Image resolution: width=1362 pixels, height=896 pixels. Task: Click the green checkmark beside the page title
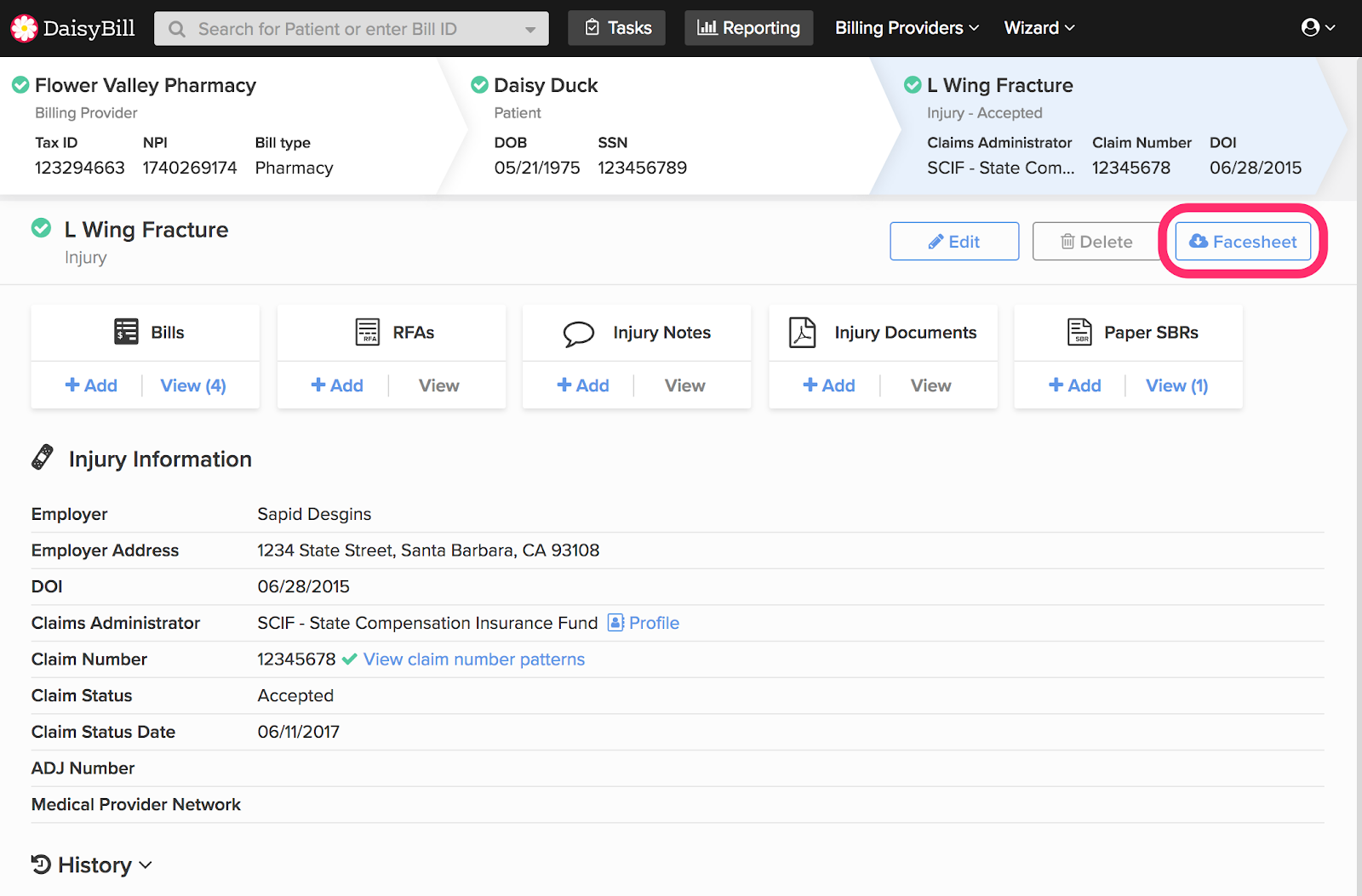(x=41, y=228)
